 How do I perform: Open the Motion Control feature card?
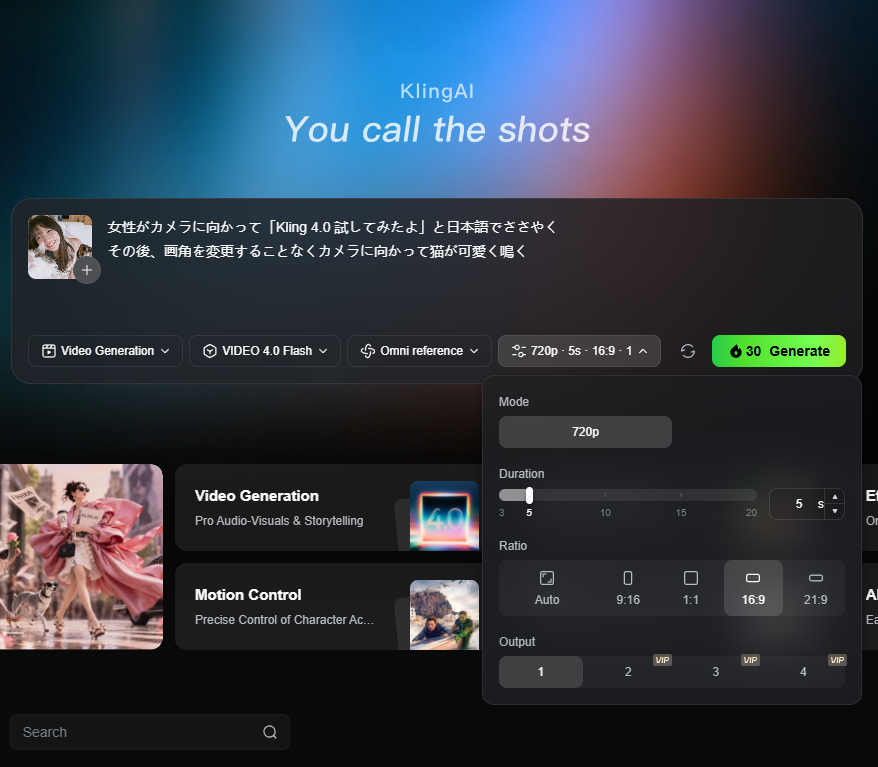328,607
